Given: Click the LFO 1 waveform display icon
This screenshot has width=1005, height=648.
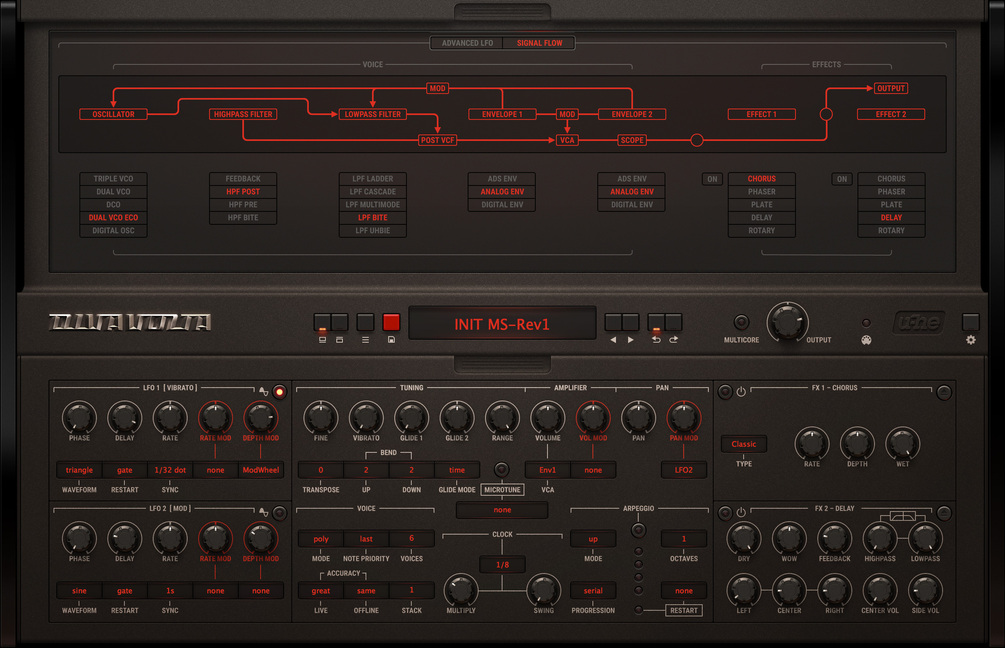Looking at the screenshot, I should tap(263, 390).
